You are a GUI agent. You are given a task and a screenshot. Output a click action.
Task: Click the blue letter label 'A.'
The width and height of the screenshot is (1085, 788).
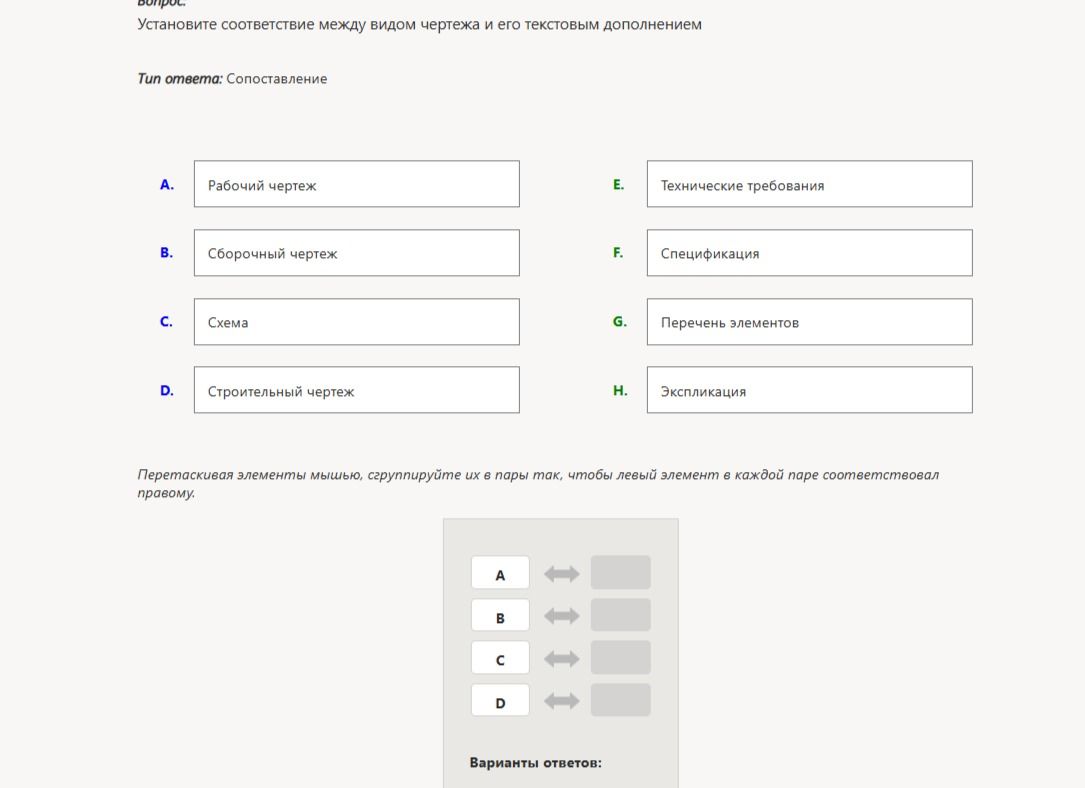tap(167, 185)
